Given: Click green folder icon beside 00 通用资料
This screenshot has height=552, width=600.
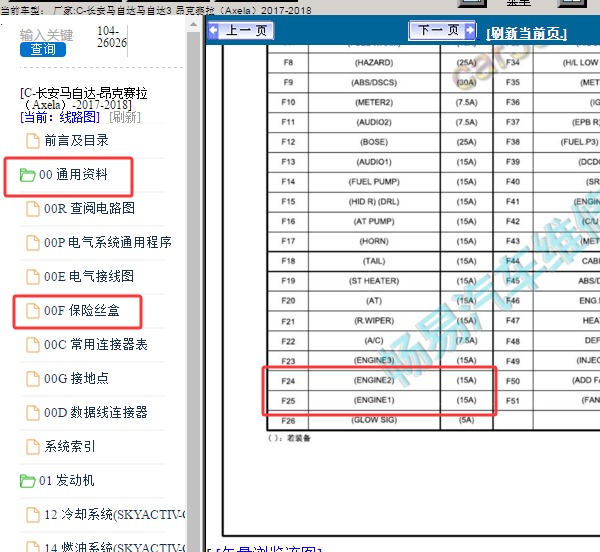Looking at the screenshot, I should click(x=28, y=175).
